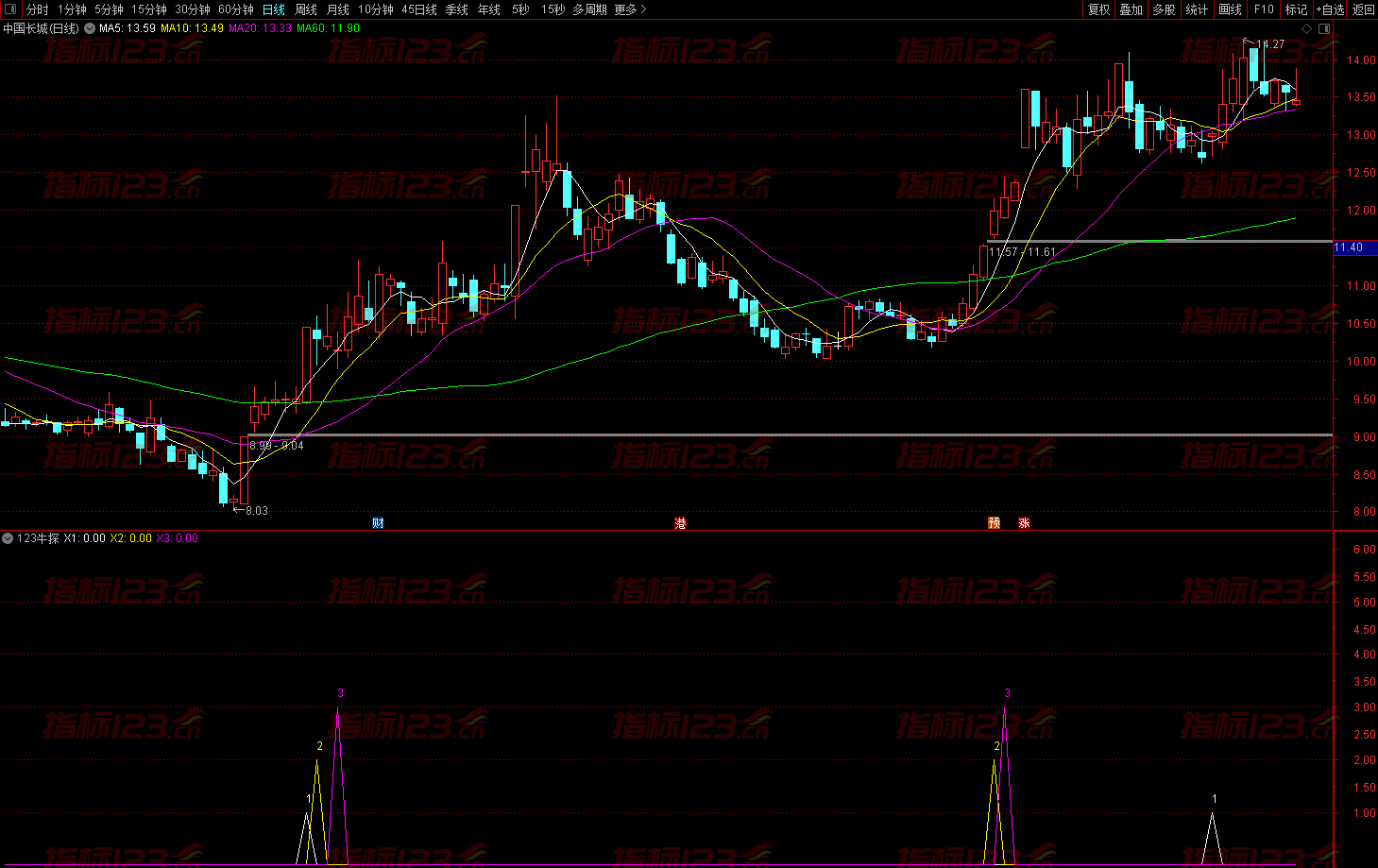
Task: Click the 港 event marker
Action: 680,522
